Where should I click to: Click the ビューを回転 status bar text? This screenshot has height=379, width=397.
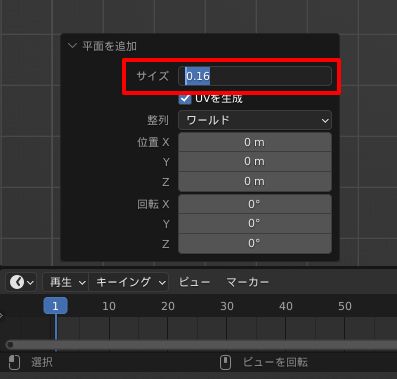point(275,362)
